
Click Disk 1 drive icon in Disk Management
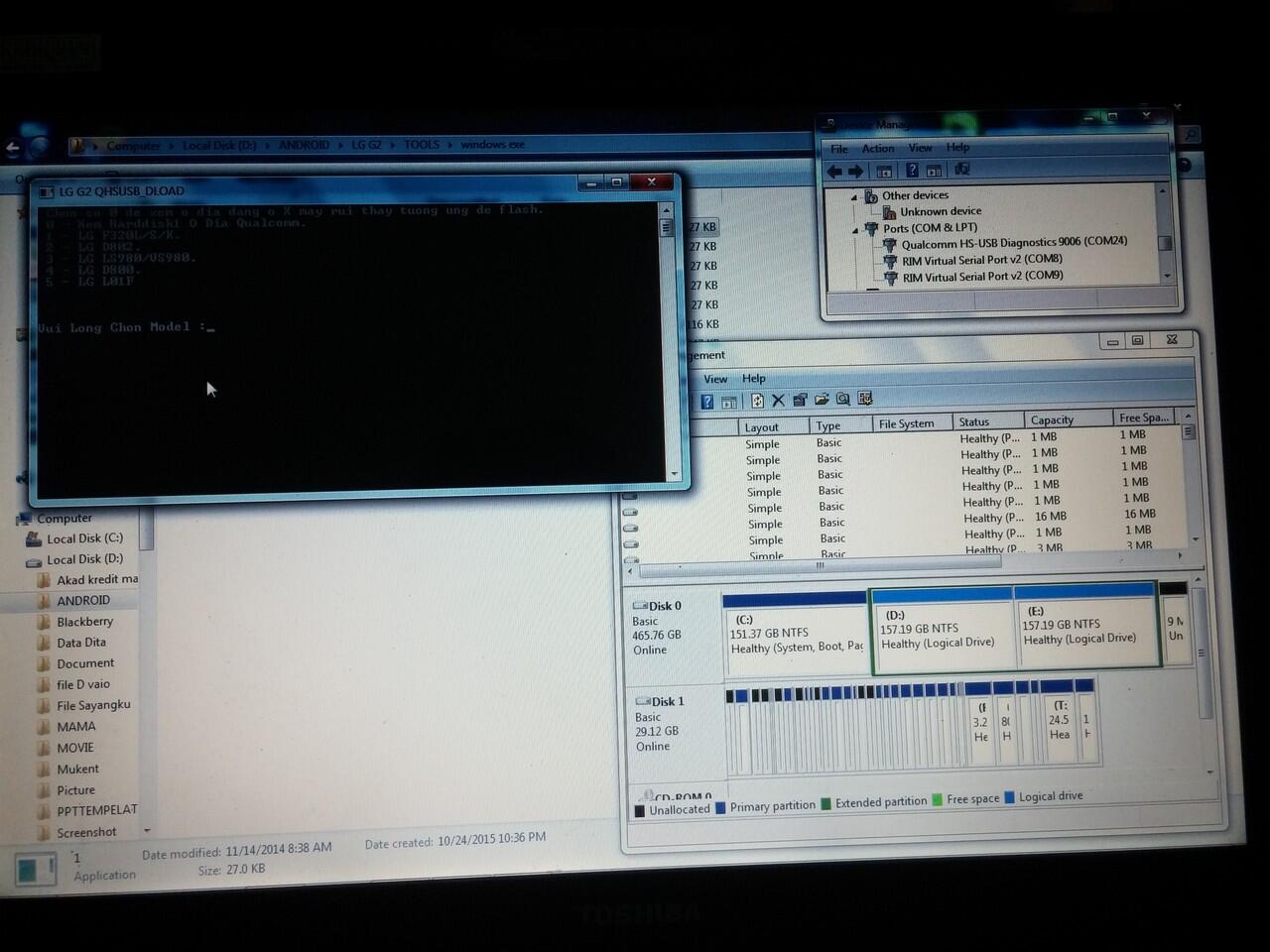coord(643,701)
